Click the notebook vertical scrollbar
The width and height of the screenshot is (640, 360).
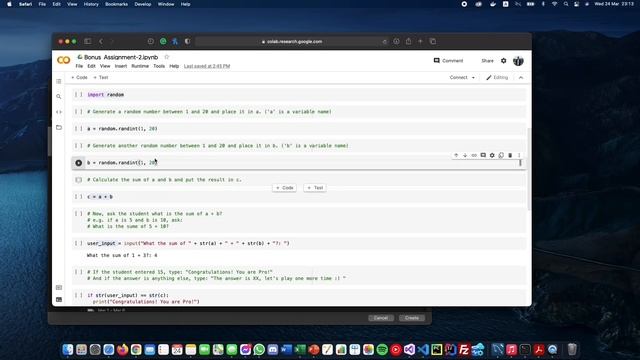point(529,169)
